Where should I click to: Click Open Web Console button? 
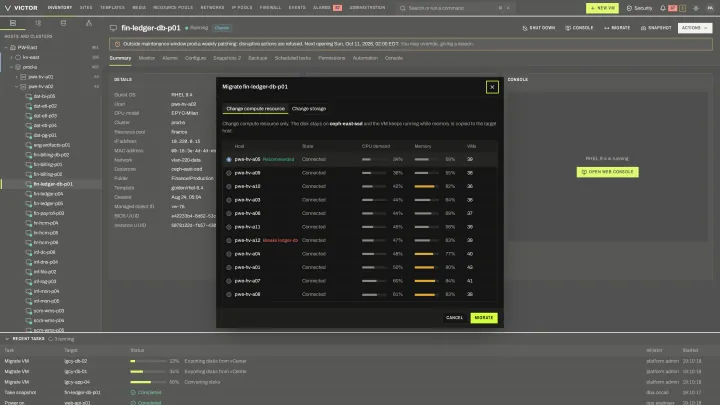point(607,172)
